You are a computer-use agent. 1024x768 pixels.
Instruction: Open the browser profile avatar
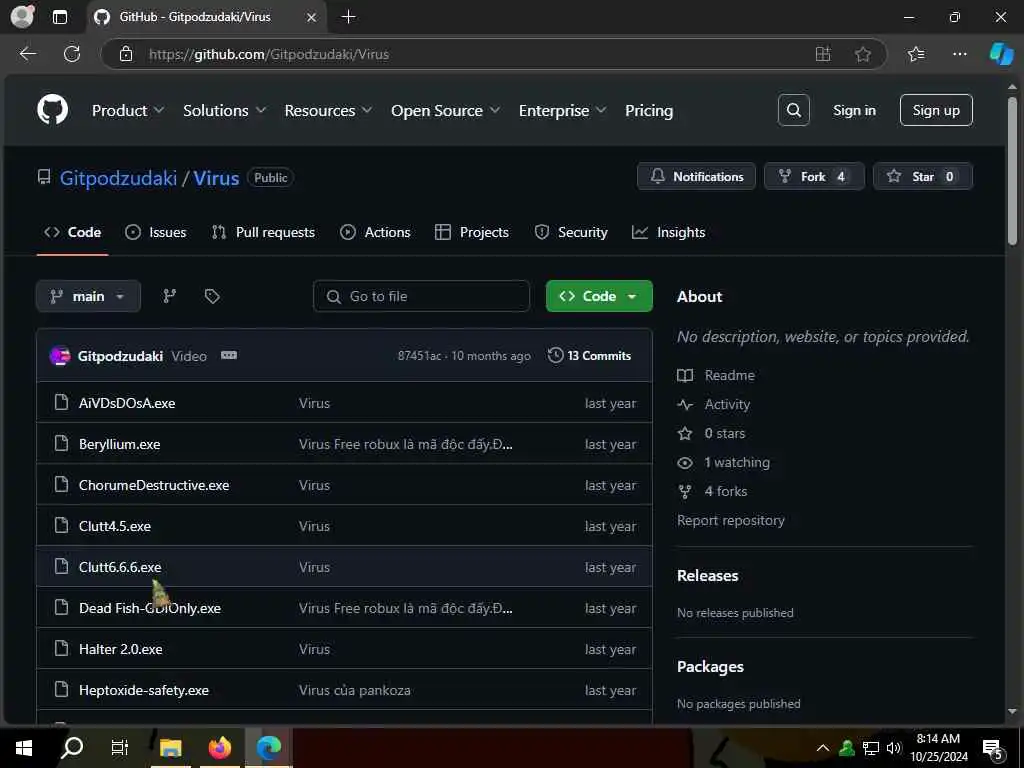tap(22, 17)
